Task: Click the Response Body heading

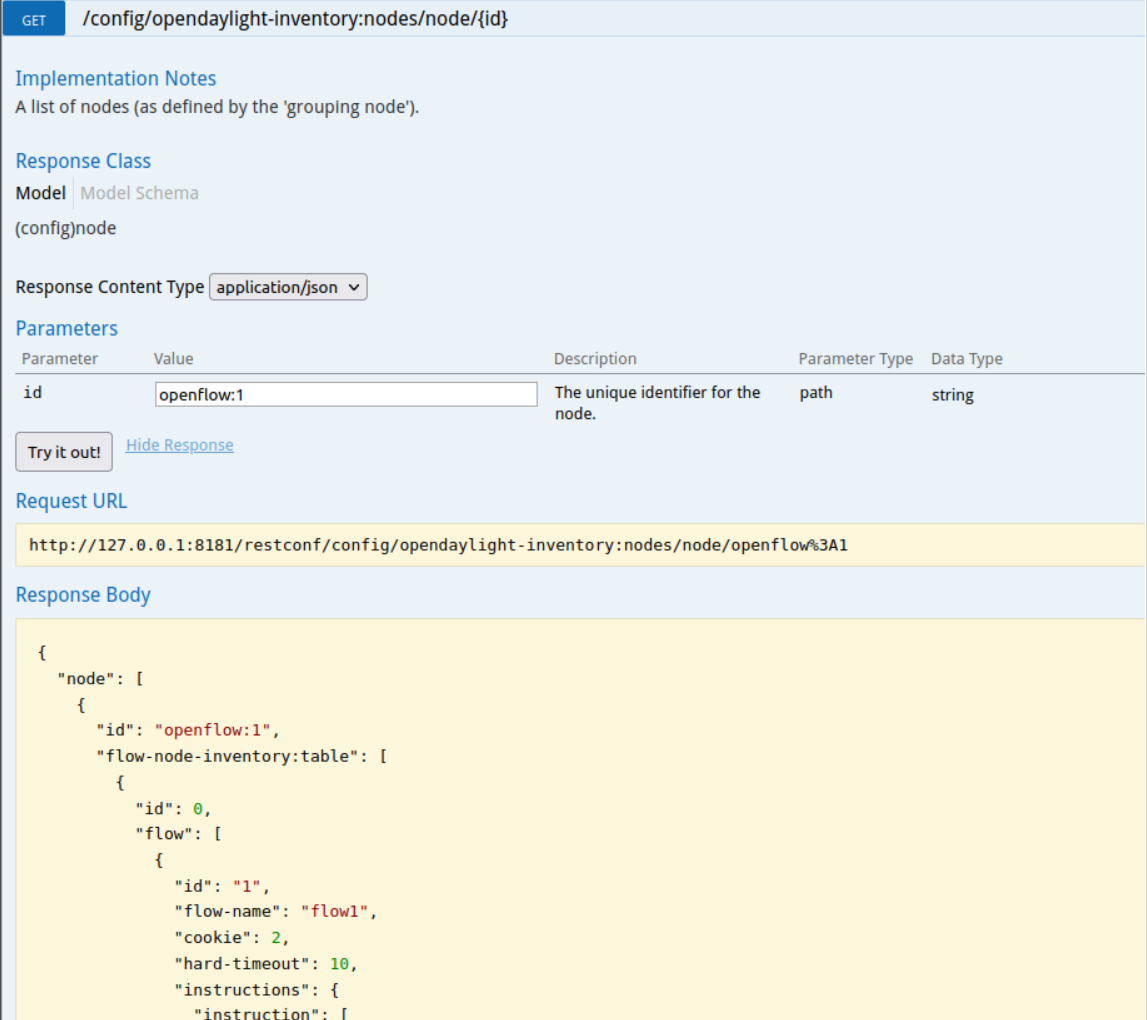Action: (83, 595)
